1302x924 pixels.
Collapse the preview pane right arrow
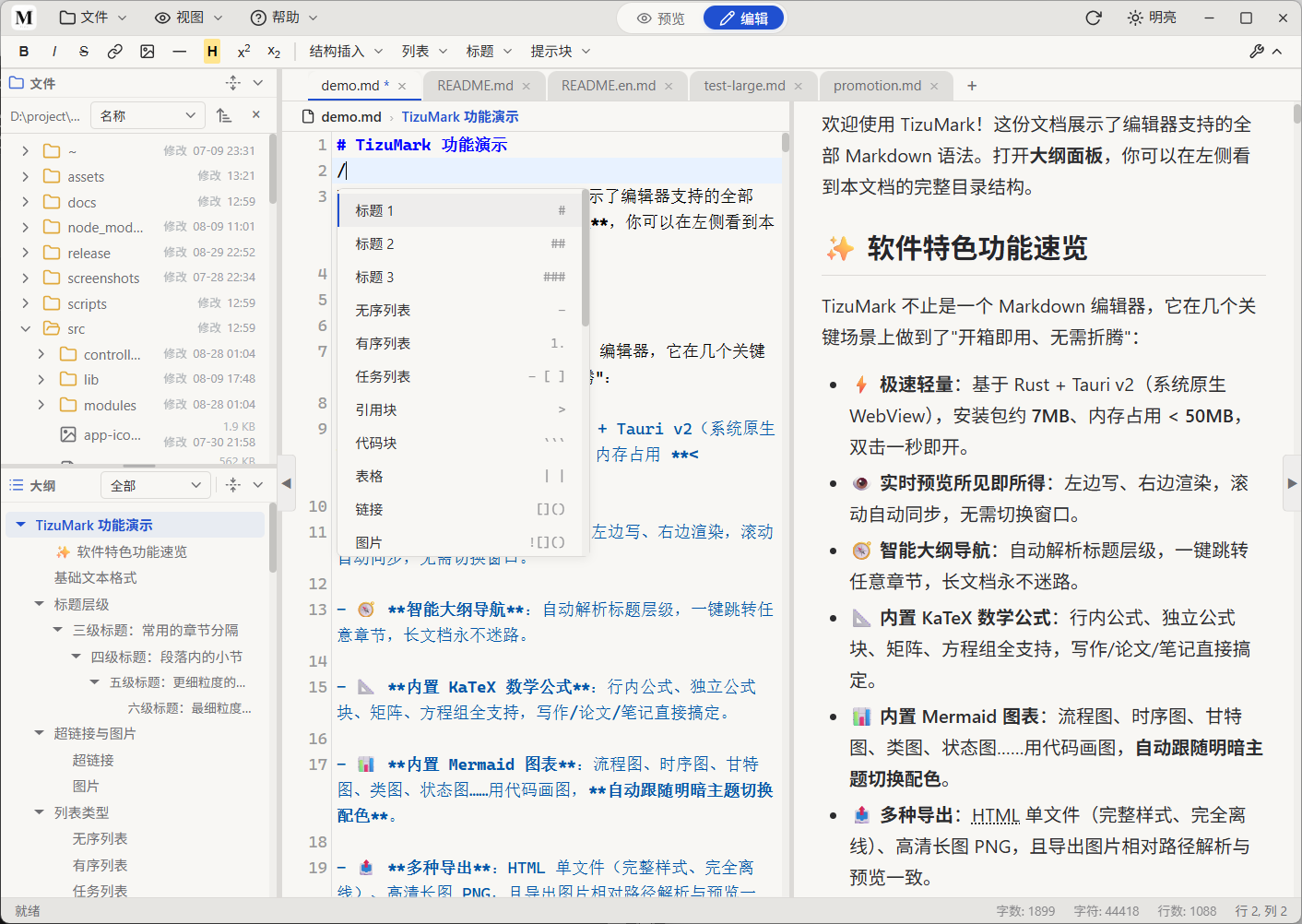1292,483
